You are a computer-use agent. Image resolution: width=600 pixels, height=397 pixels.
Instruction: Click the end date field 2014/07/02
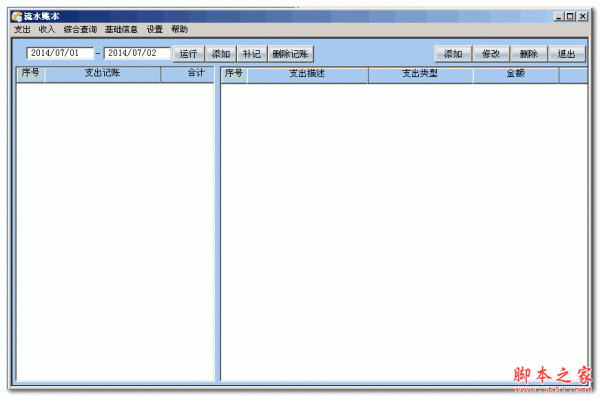137,53
